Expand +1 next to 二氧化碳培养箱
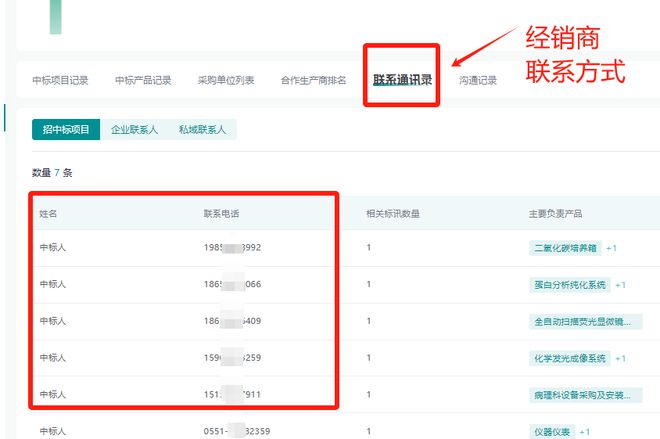660x439 pixels. coord(612,248)
